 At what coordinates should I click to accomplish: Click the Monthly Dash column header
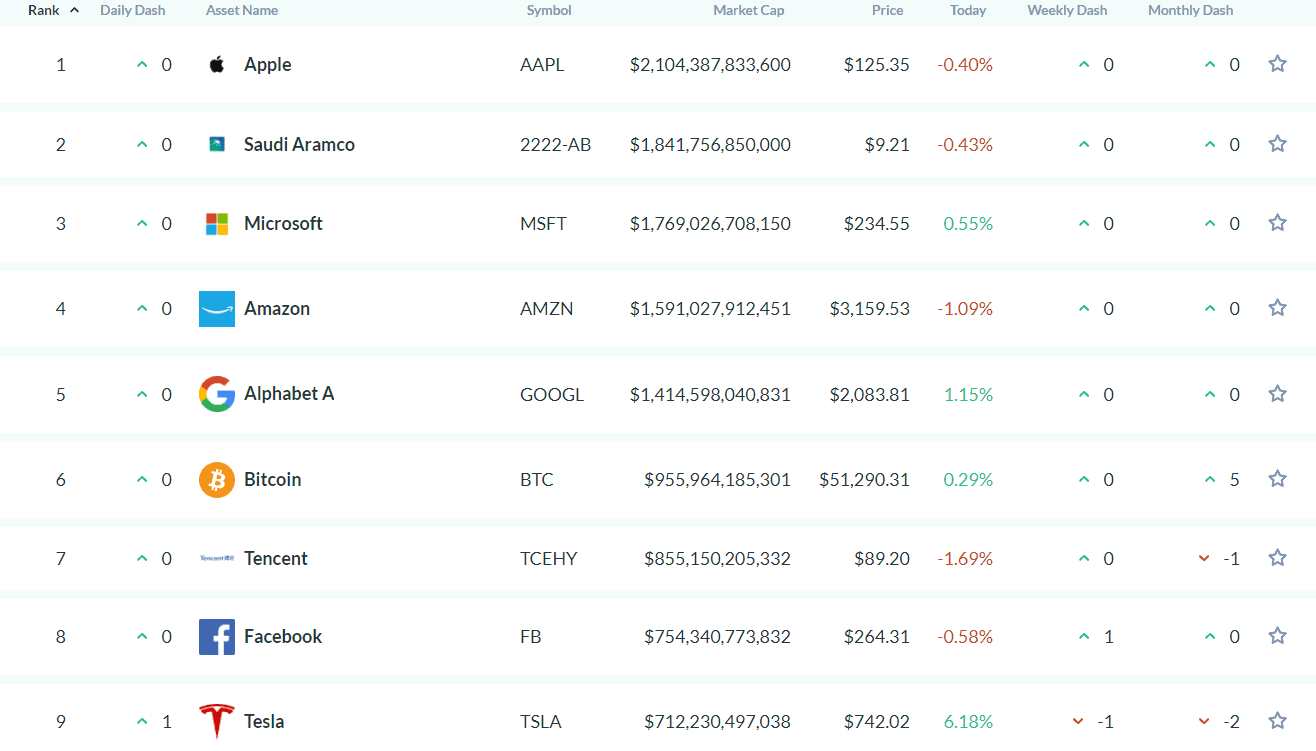(x=1190, y=10)
